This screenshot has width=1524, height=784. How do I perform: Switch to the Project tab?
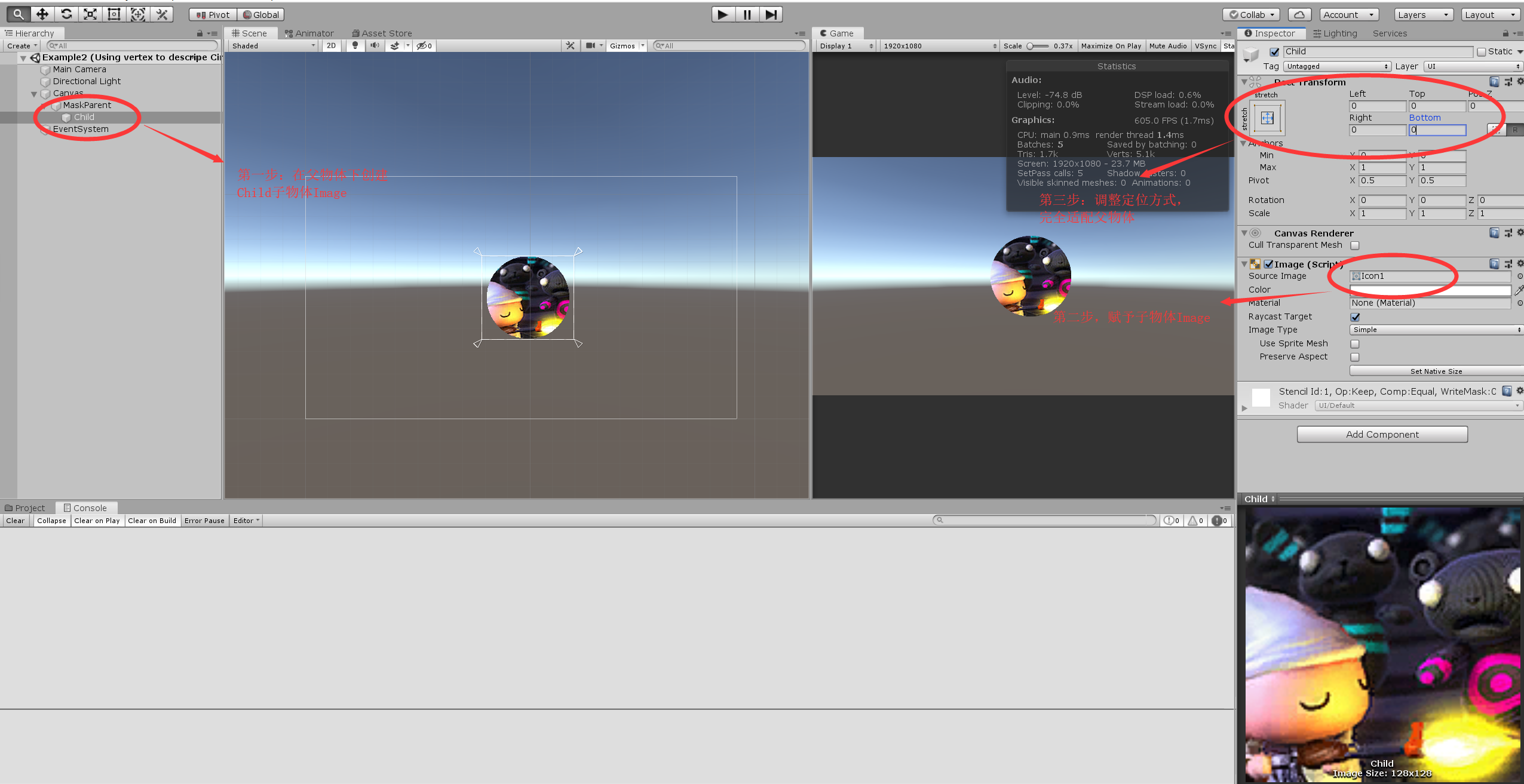(x=25, y=508)
